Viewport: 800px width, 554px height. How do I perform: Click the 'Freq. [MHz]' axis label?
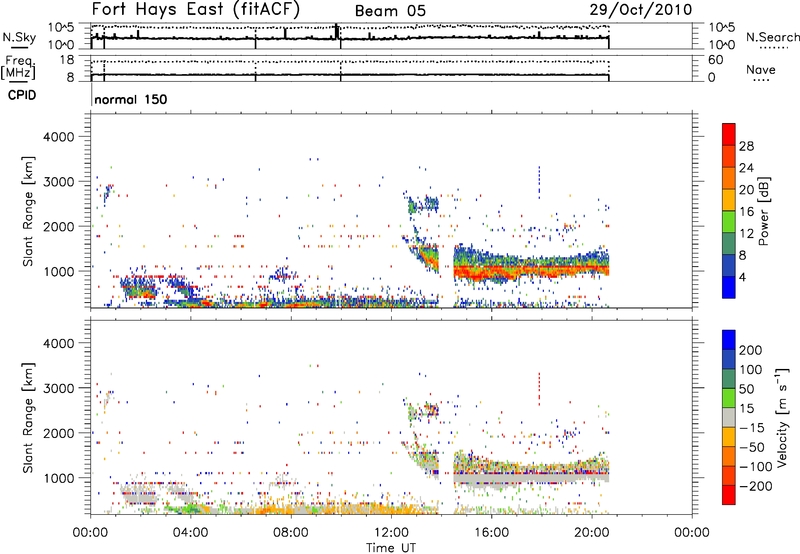(x=18, y=68)
